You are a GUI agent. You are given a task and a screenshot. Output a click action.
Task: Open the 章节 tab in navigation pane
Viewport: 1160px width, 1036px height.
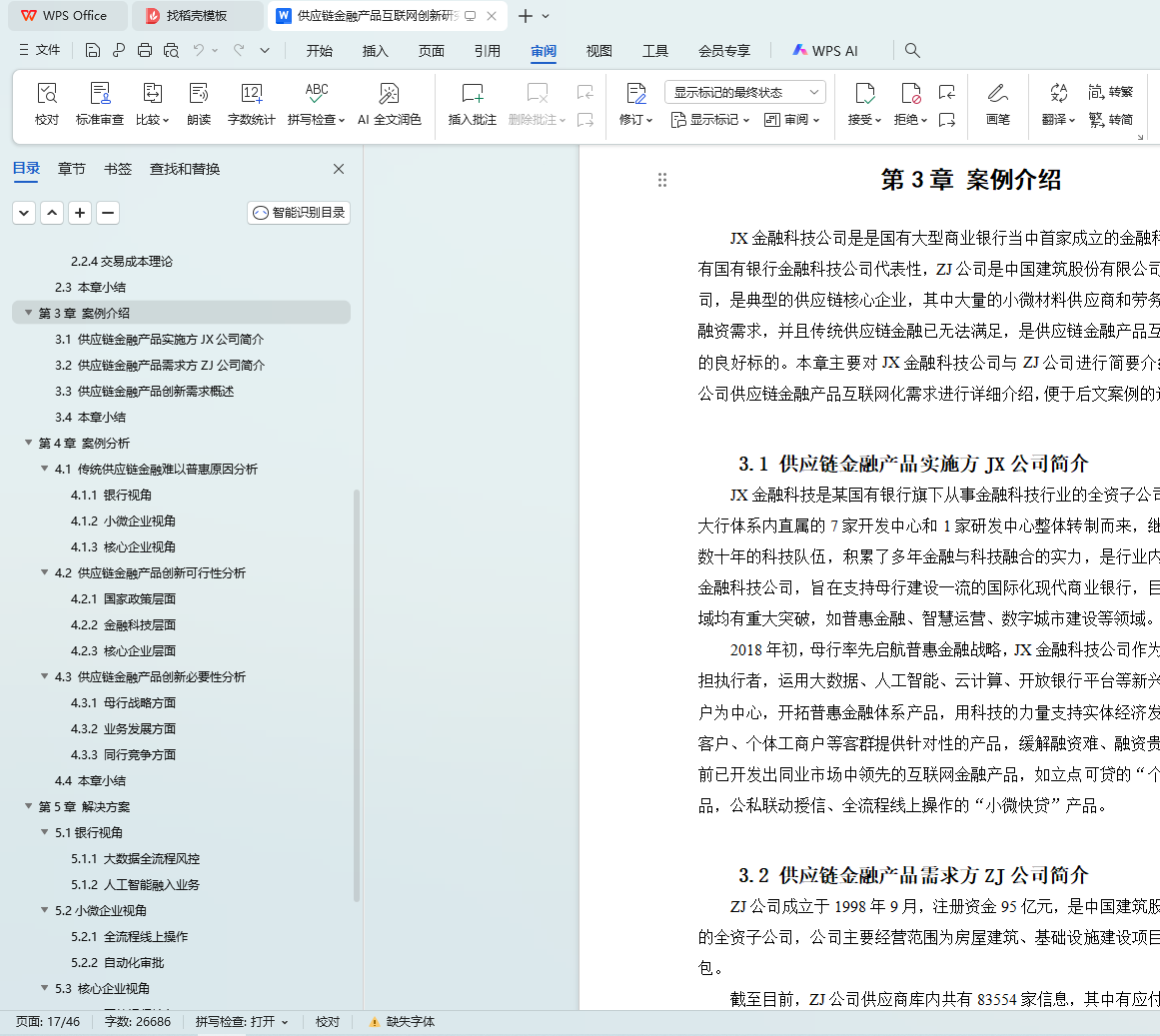[x=72, y=169]
